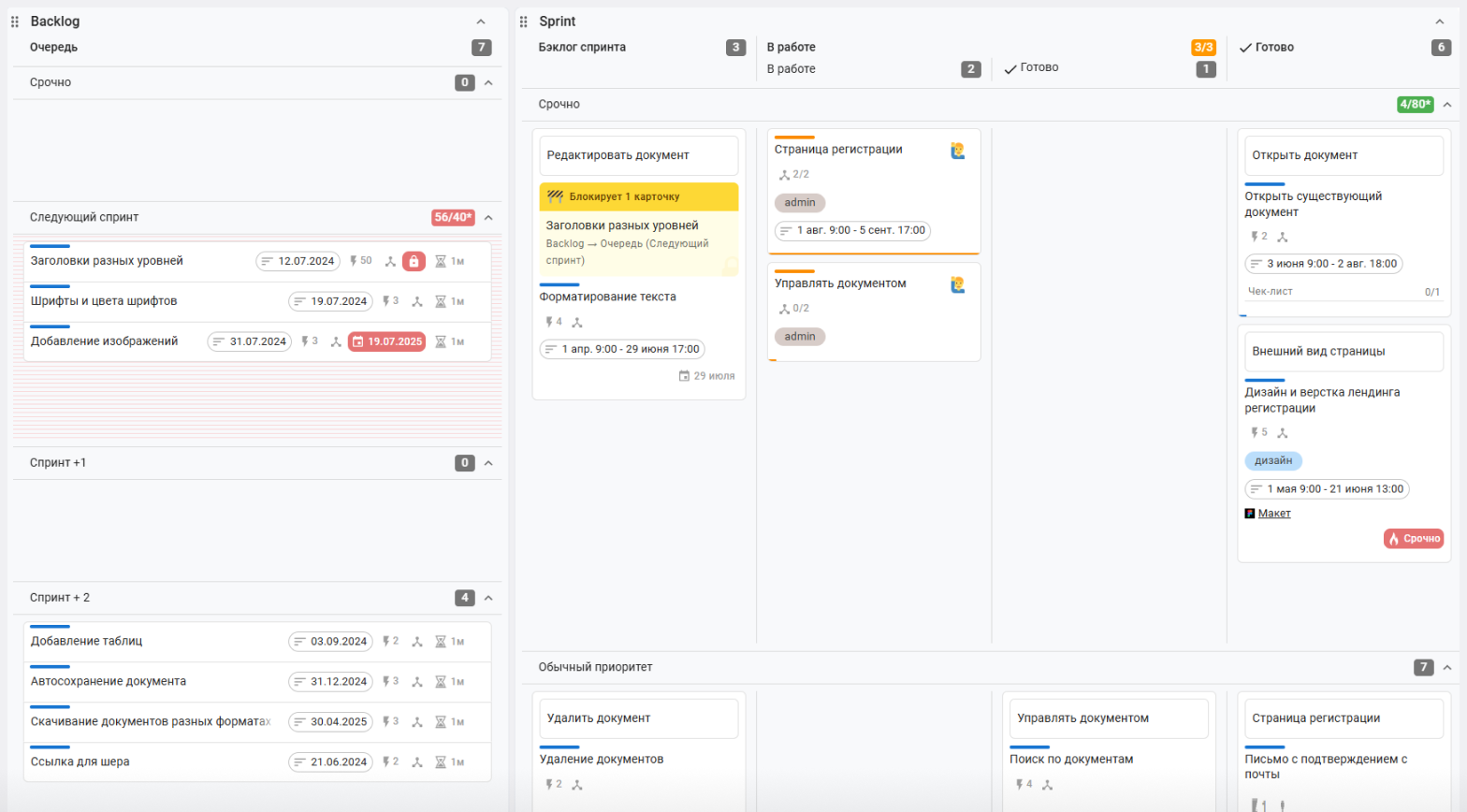Screen dimensions: 1467x812
Task: Click the red deadline chip 19.07.2025
Action: coord(387,342)
